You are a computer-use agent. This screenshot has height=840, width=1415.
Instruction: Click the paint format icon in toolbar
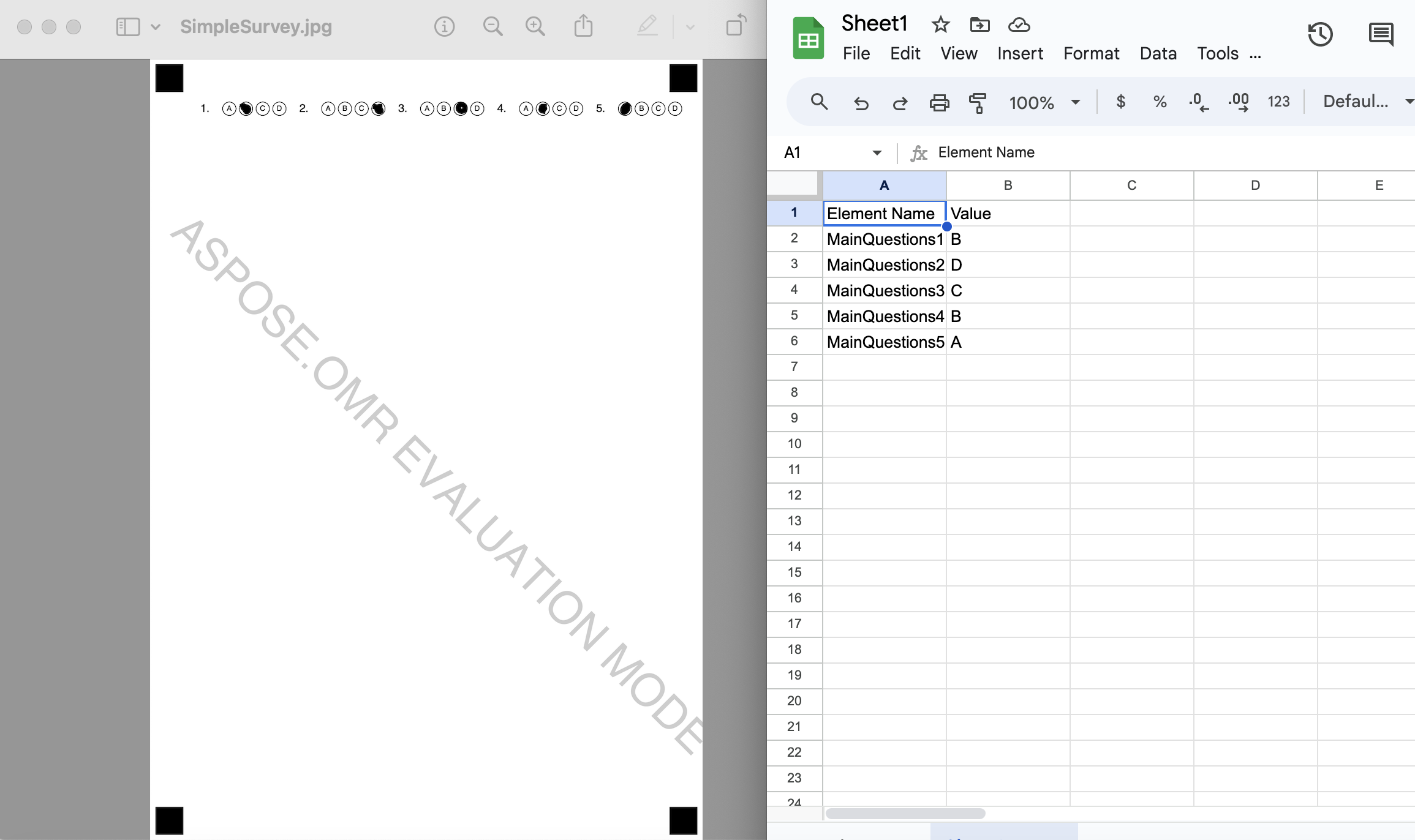977,101
